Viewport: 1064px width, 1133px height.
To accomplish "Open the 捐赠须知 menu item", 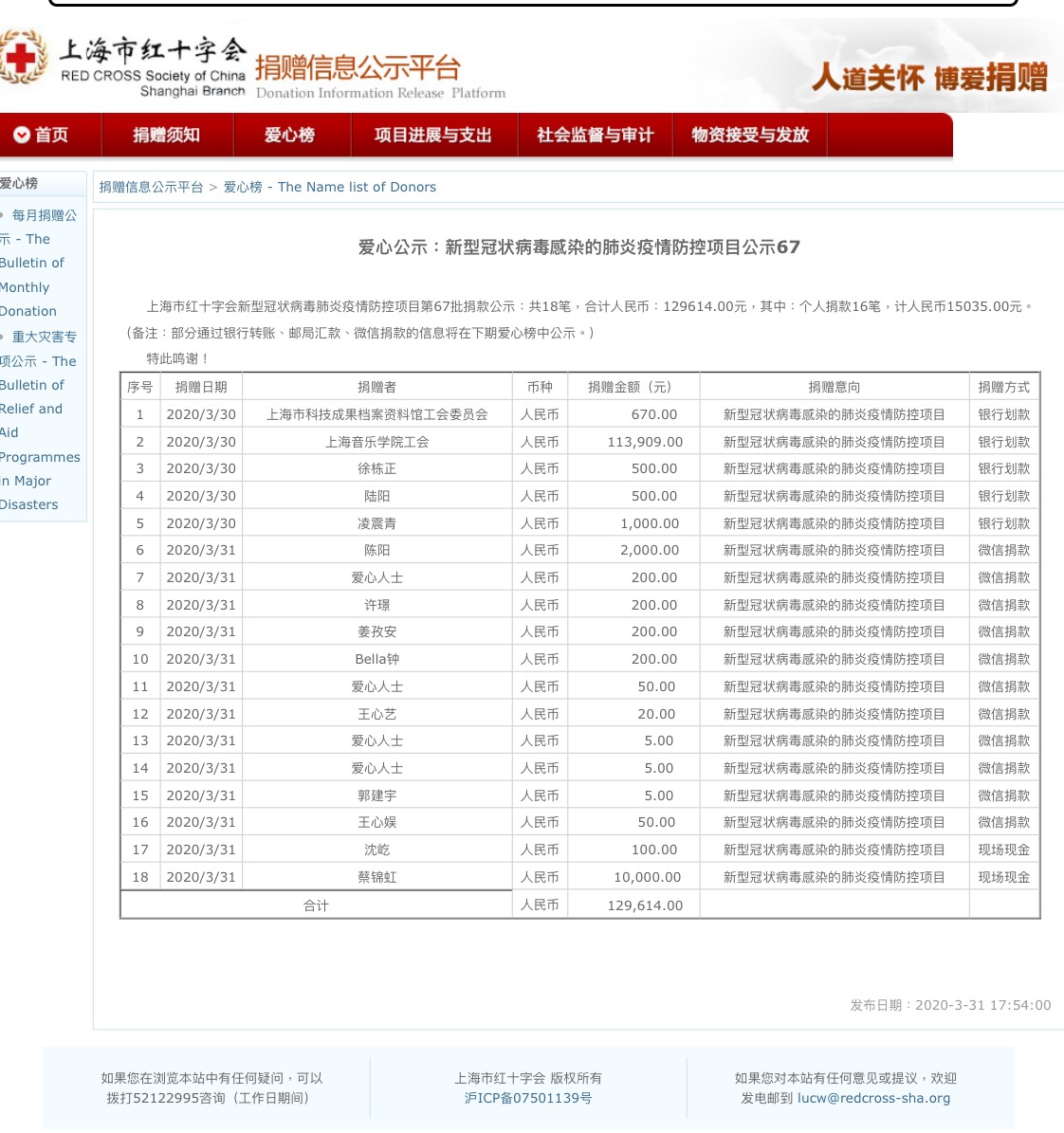I will tap(166, 136).
